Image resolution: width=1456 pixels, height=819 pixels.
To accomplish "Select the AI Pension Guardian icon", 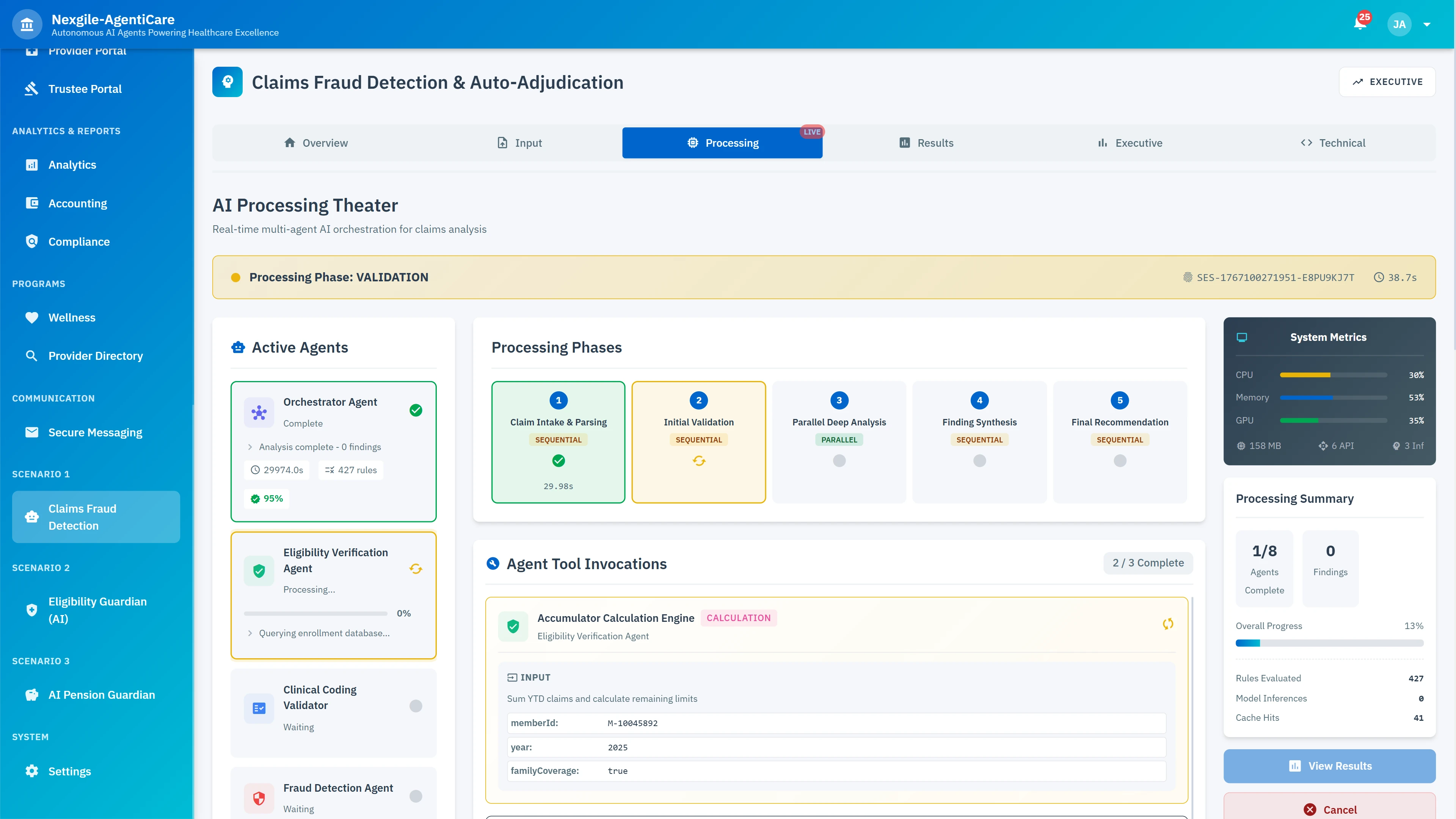I will [32, 694].
